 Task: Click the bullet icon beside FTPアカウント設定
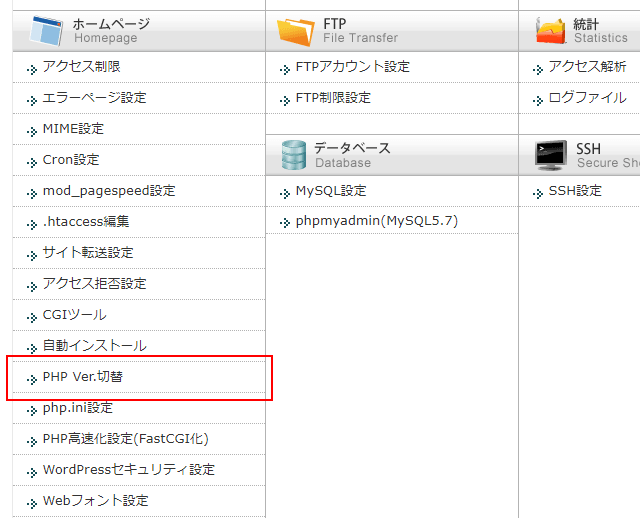(x=285, y=69)
